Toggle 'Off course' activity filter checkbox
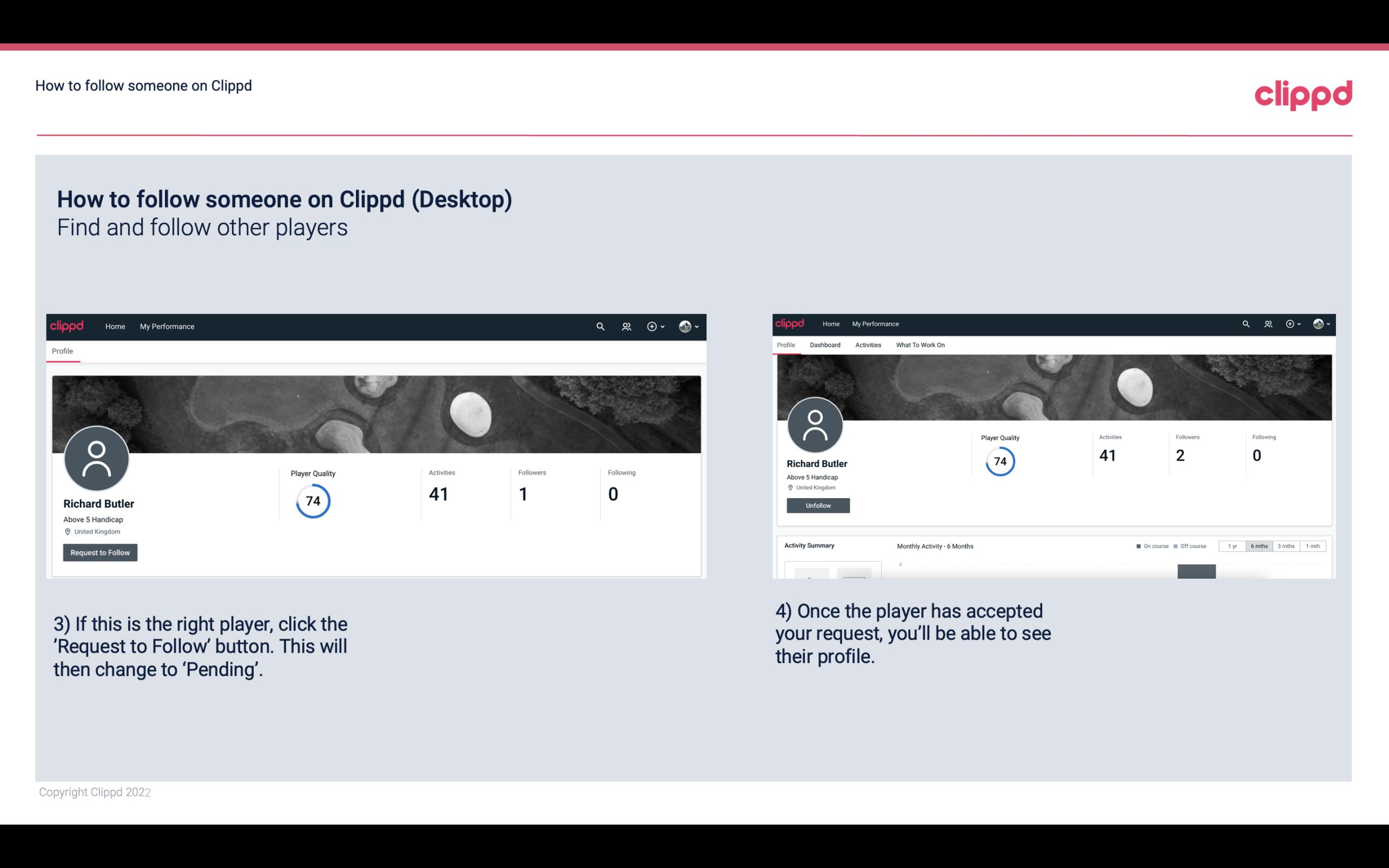The height and width of the screenshot is (868, 1389). pos(1178,546)
